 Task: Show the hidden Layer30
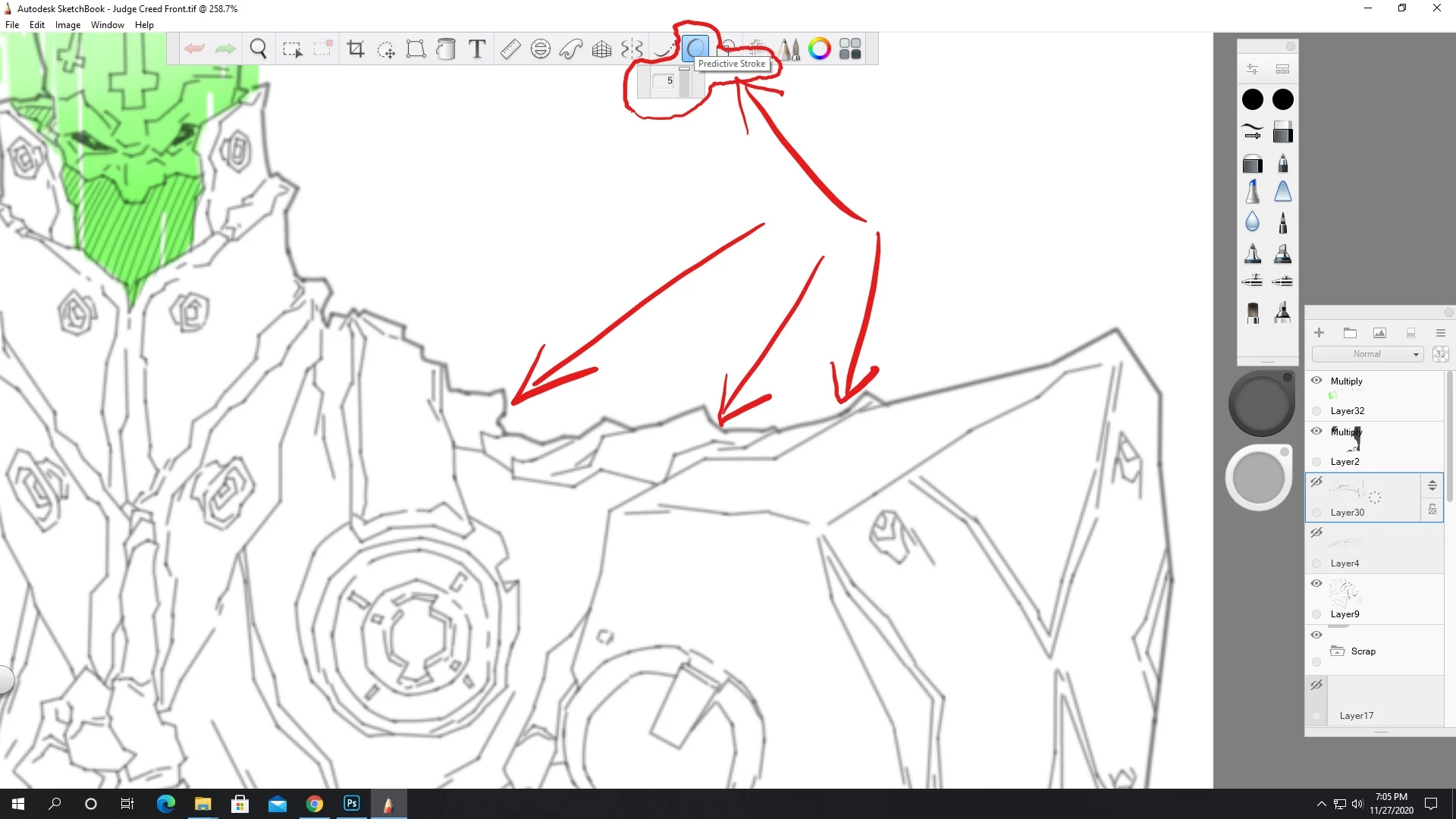(x=1316, y=482)
